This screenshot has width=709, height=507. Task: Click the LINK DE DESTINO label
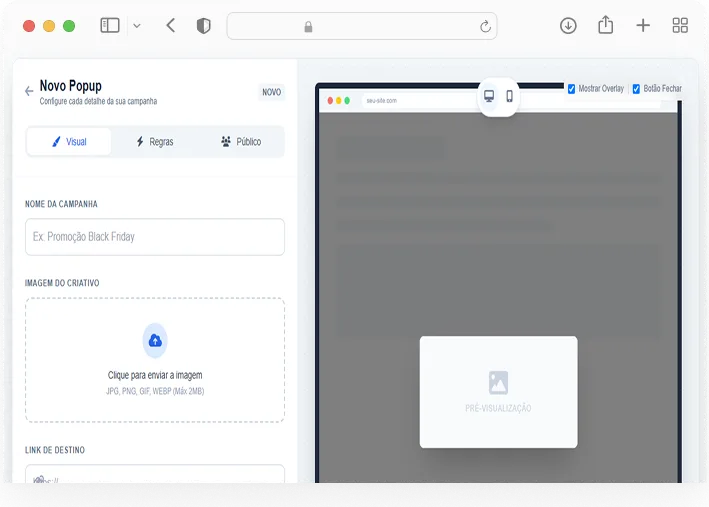[55, 450]
